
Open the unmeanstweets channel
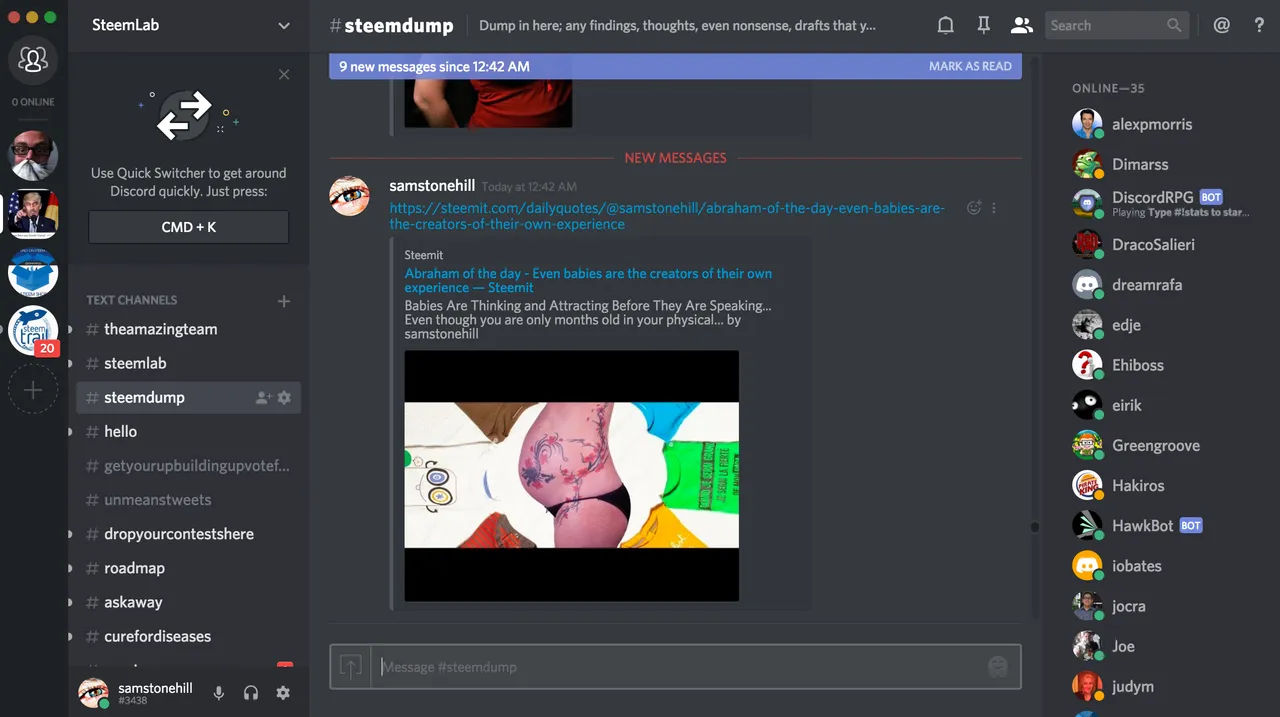[x=189, y=499]
